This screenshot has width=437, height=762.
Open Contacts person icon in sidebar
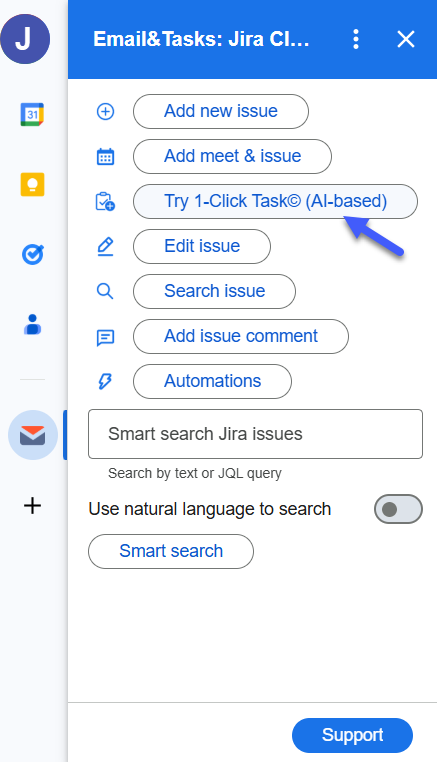(x=32, y=324)
